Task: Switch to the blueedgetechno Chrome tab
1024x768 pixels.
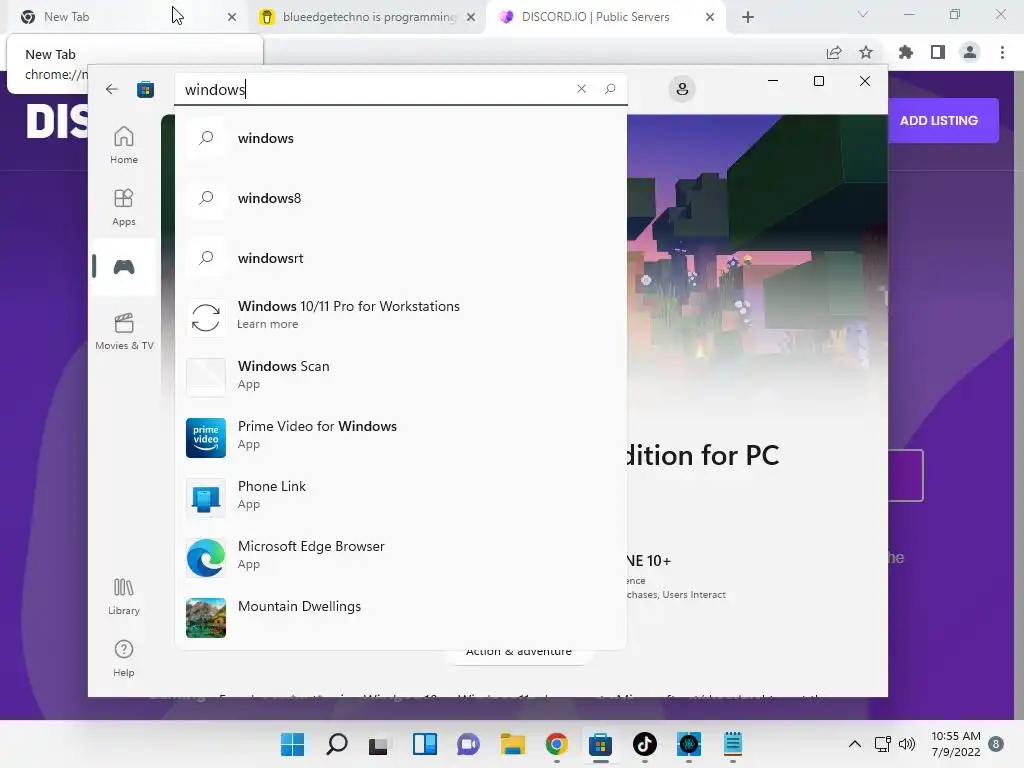Action: tap(369, 17)
